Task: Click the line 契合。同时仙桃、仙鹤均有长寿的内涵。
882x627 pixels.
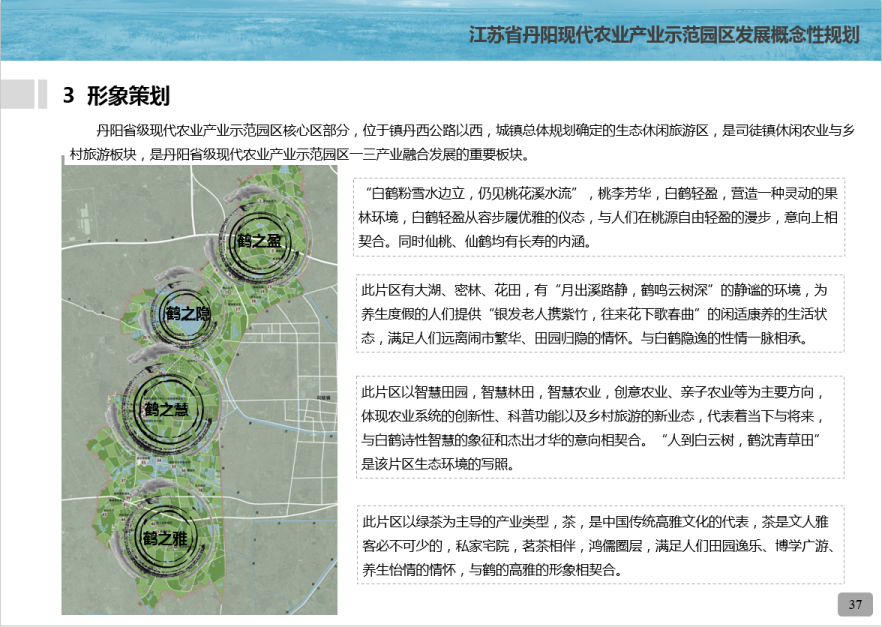Action: (475, 241)
